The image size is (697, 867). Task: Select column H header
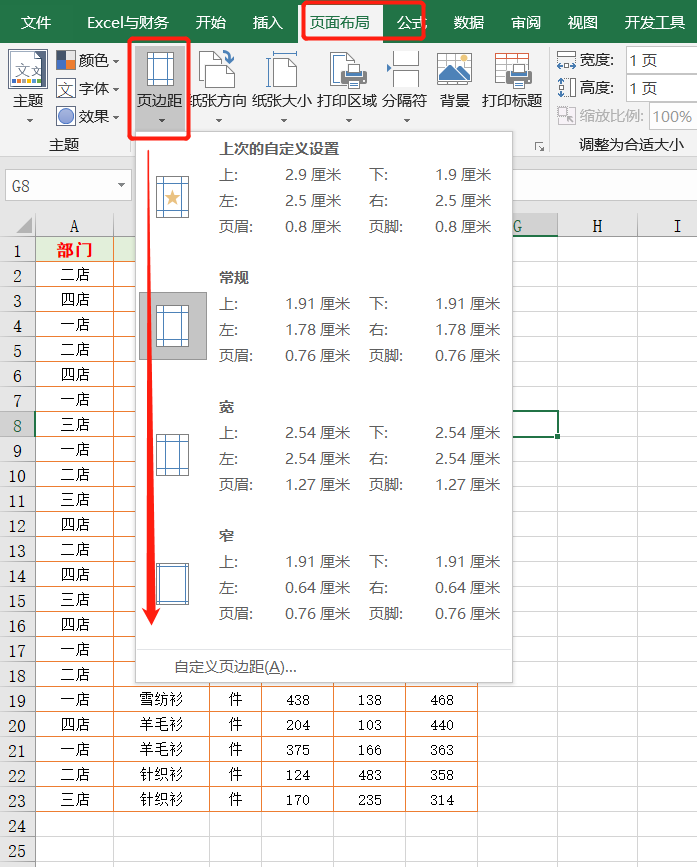tap(597, 227)
